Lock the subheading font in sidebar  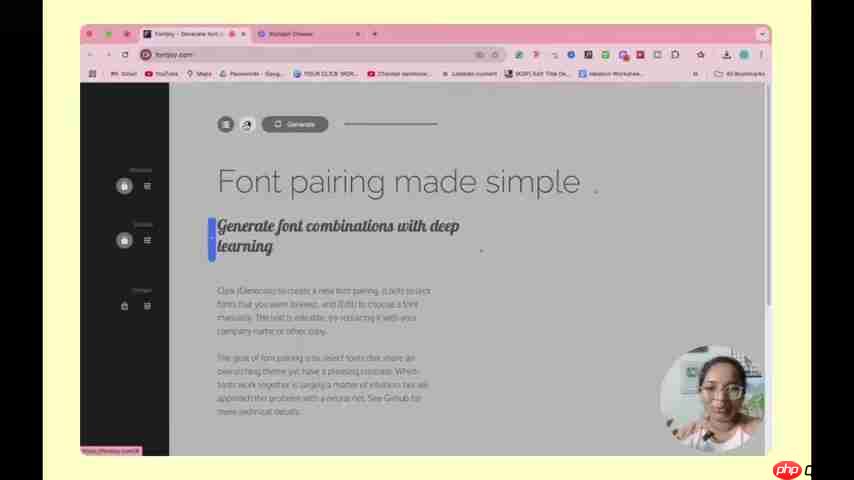124,240
